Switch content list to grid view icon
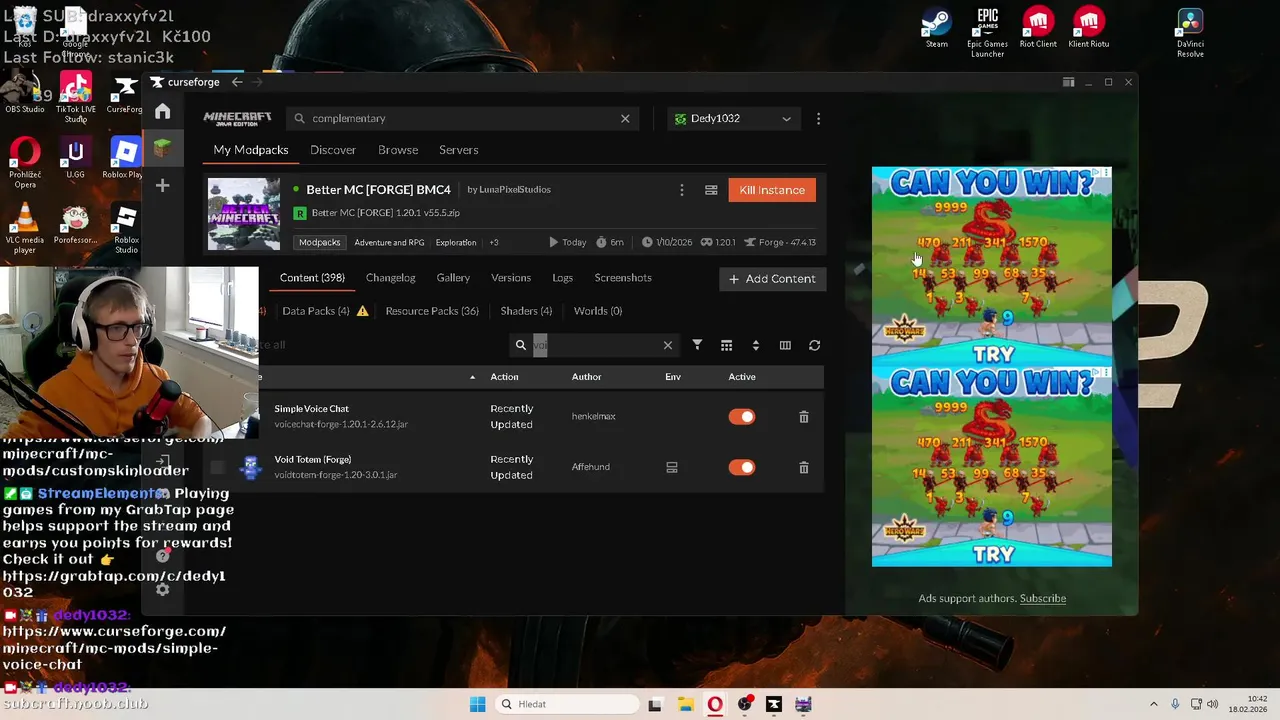Image resolution: width=1280 pixels, height=720 pixels. (x=727, y=345)
